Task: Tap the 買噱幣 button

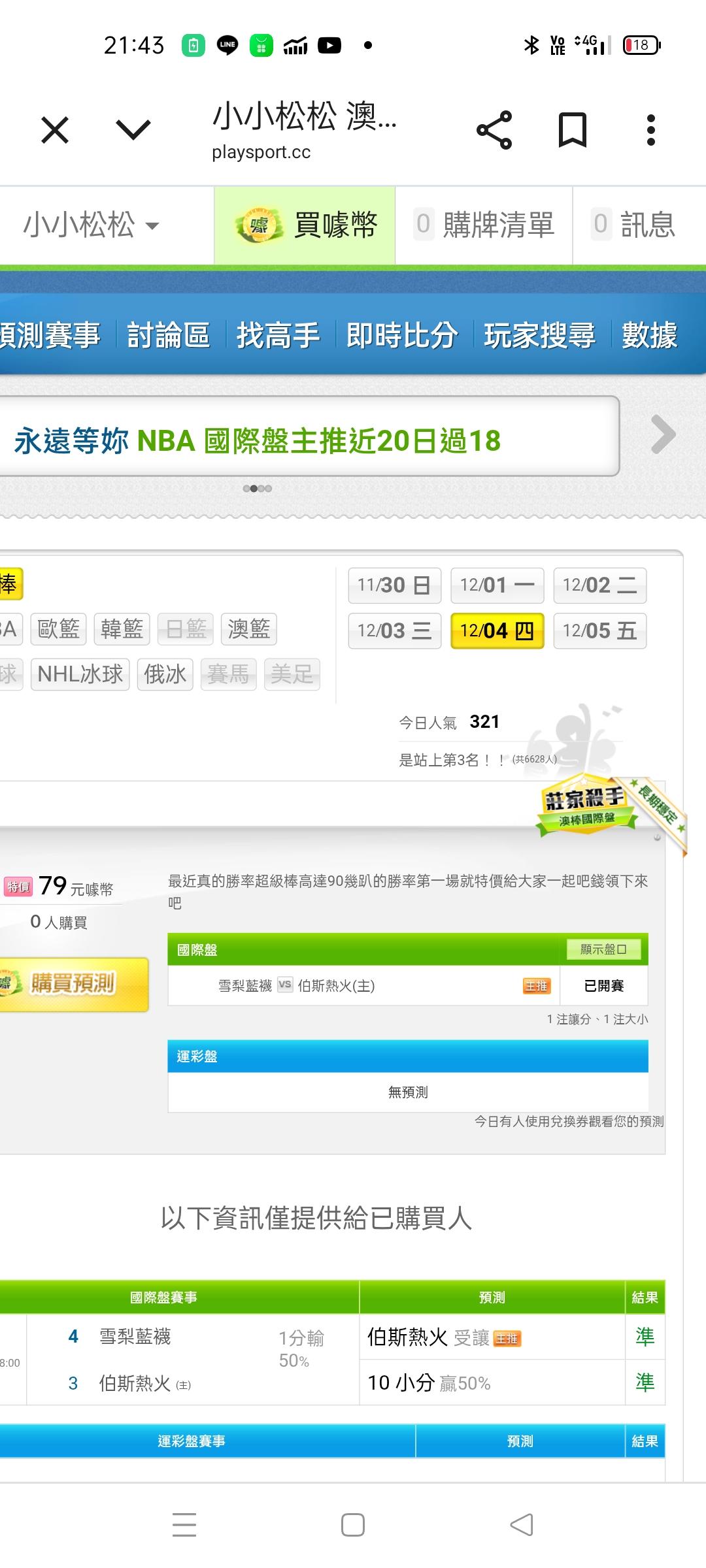Action: click(305, 225)
